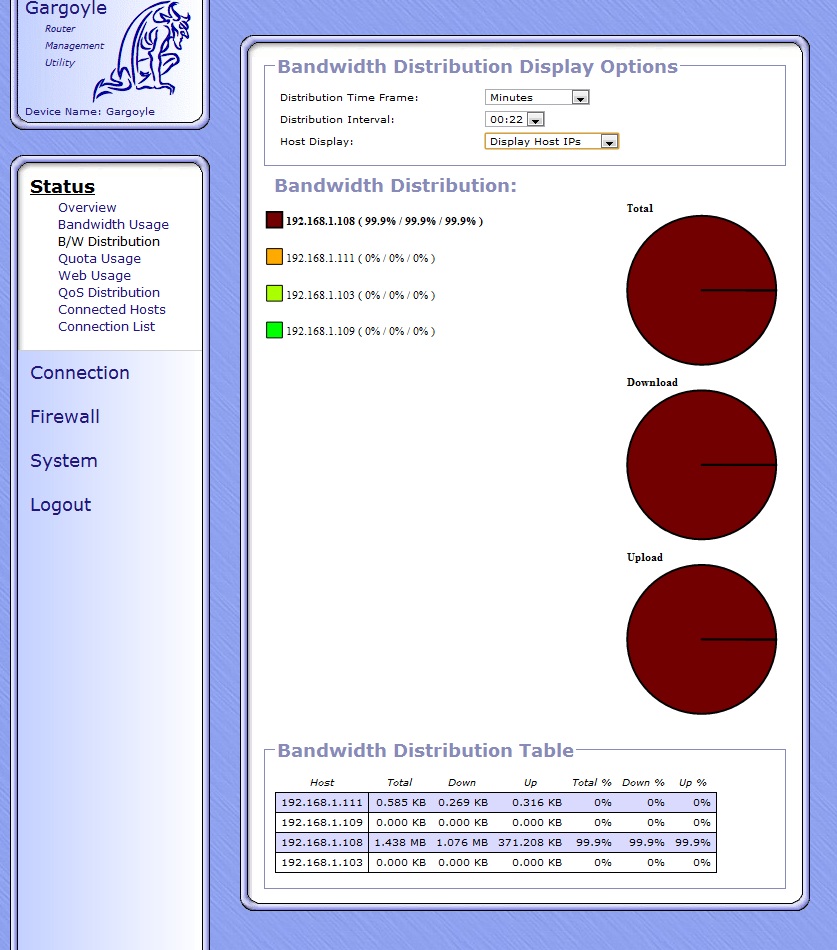
Task: Click legend entry 192.168.1.111 ( 0% / 0% / 0% )
Action: (361, 258)
